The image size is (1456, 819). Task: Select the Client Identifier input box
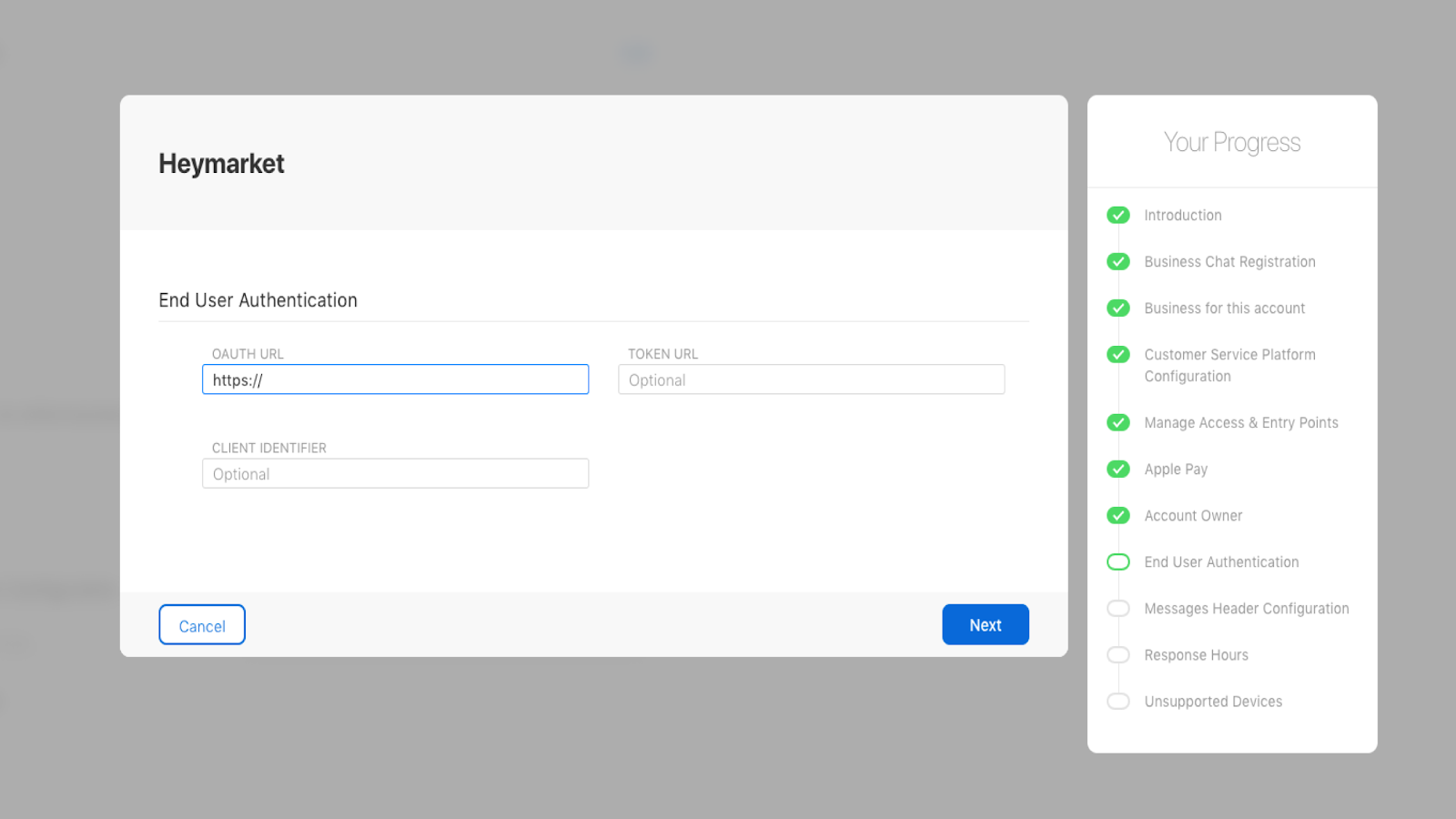(x=395, y=473)
